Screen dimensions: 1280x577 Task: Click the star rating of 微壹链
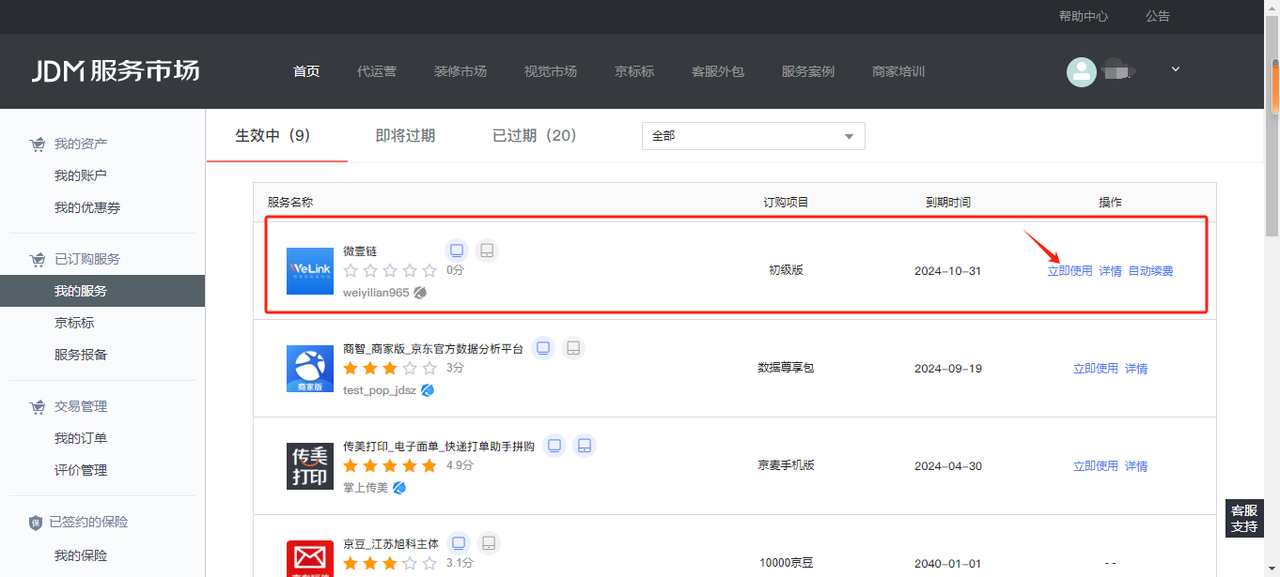(390, 271)
